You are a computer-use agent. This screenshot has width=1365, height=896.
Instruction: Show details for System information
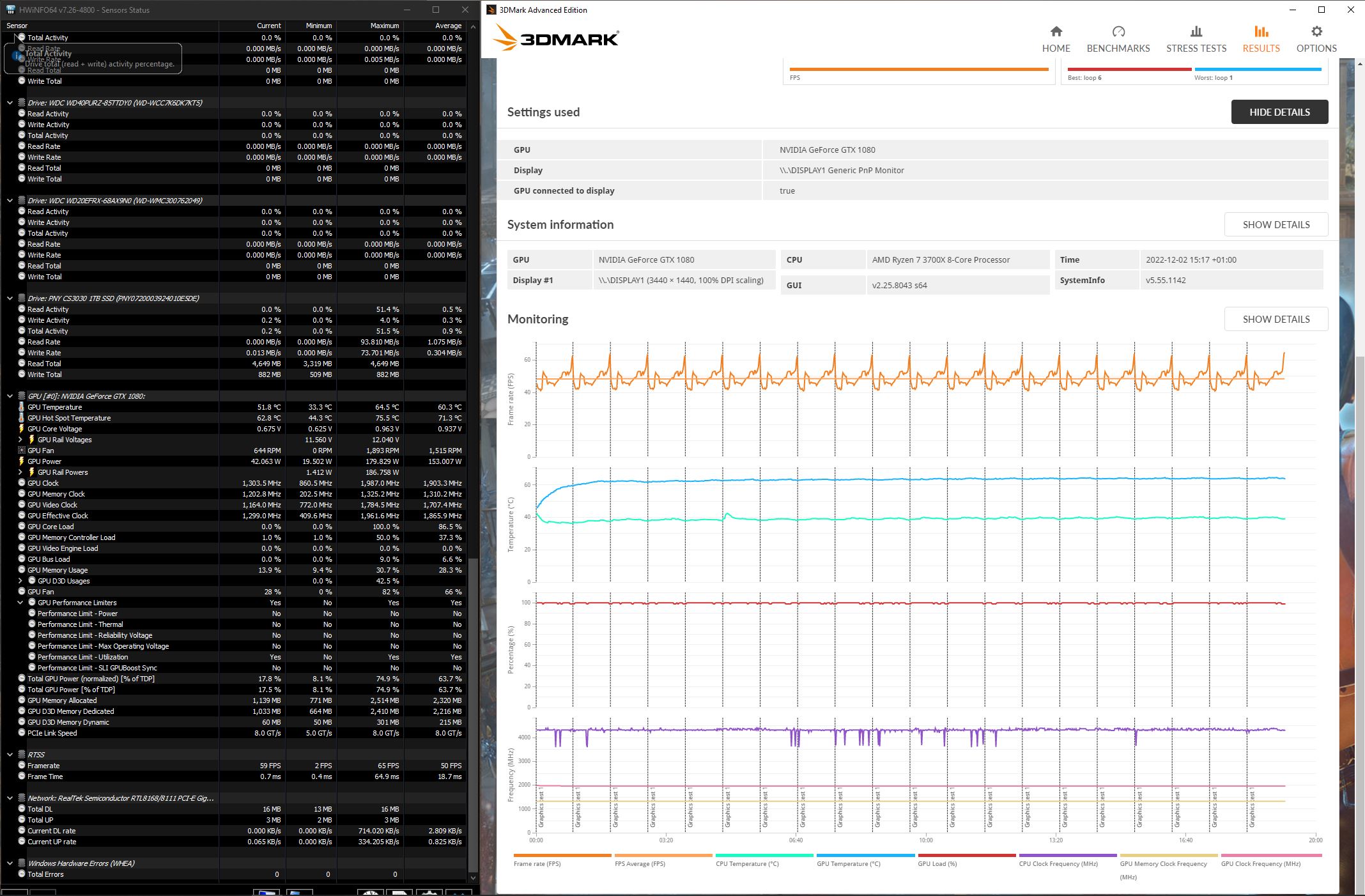coord(1276,224)
